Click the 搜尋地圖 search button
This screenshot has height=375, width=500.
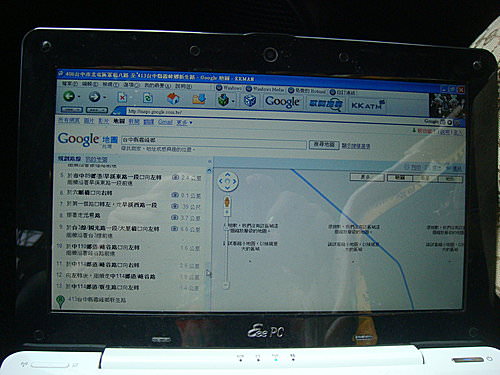(324, 145)
